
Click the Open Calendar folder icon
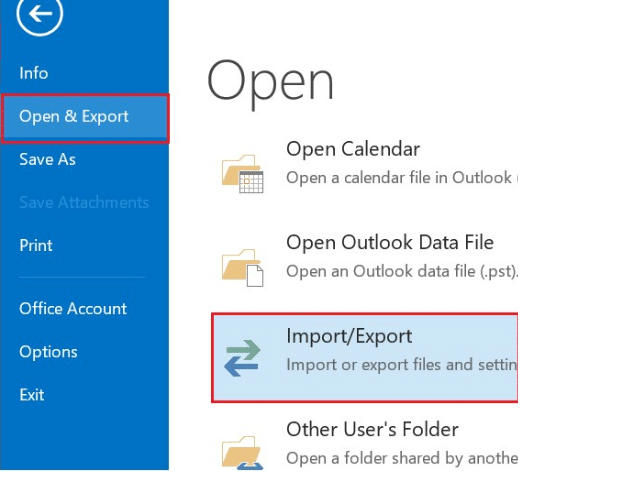point(242,174)
